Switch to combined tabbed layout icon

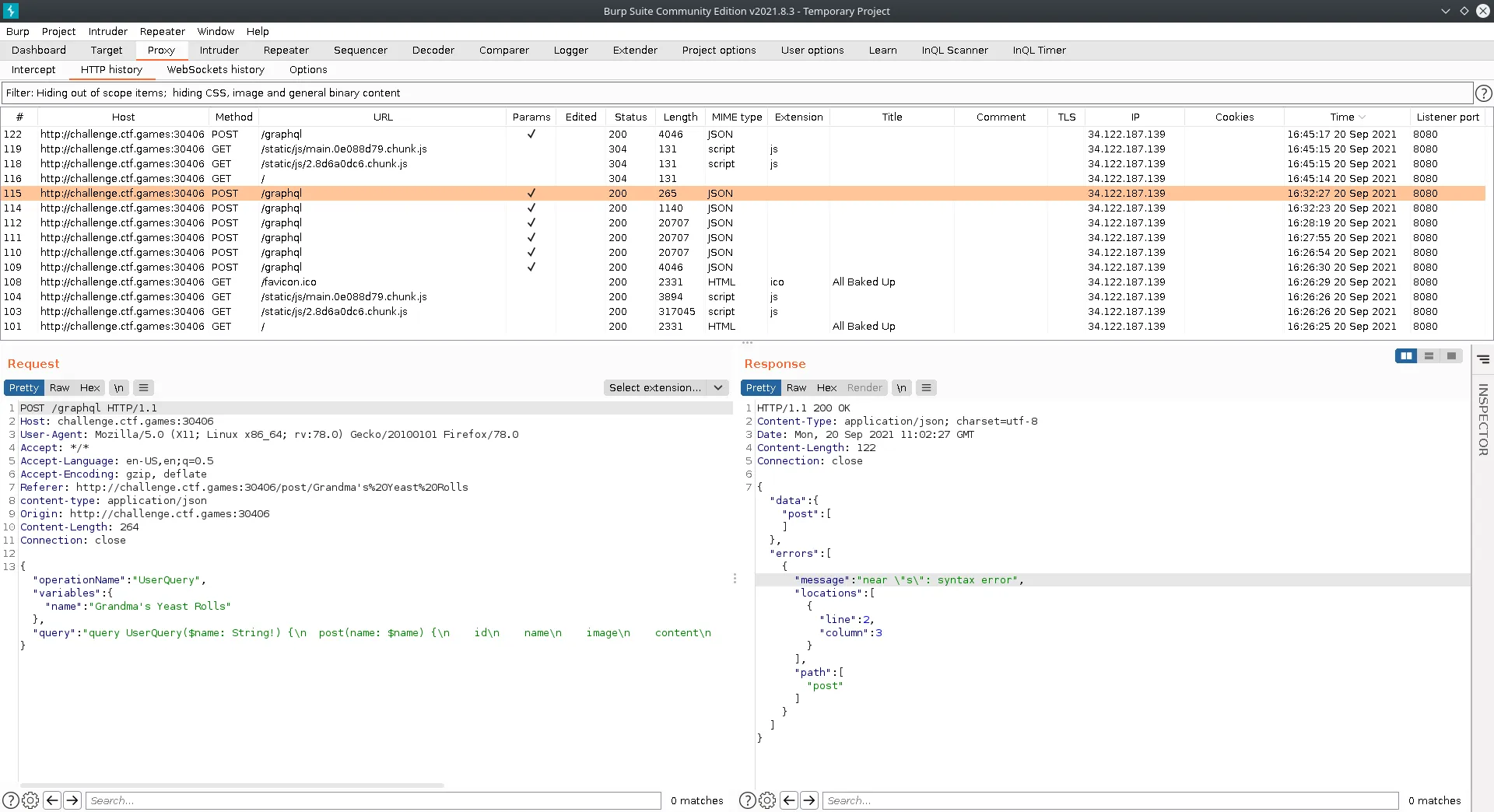[x=1451, y=356]
